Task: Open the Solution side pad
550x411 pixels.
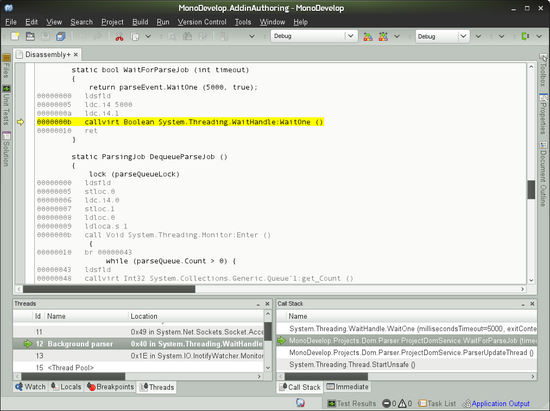Action: [x=6, y=149]
